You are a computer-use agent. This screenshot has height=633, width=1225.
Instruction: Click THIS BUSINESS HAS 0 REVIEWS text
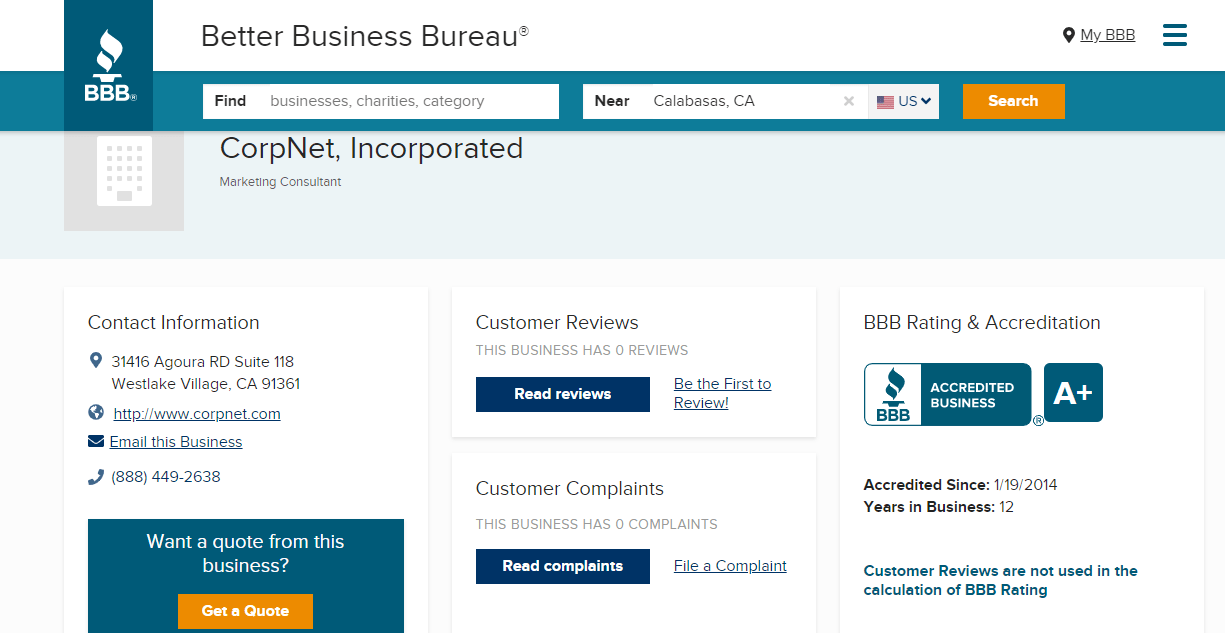click(x=582, y=351)
